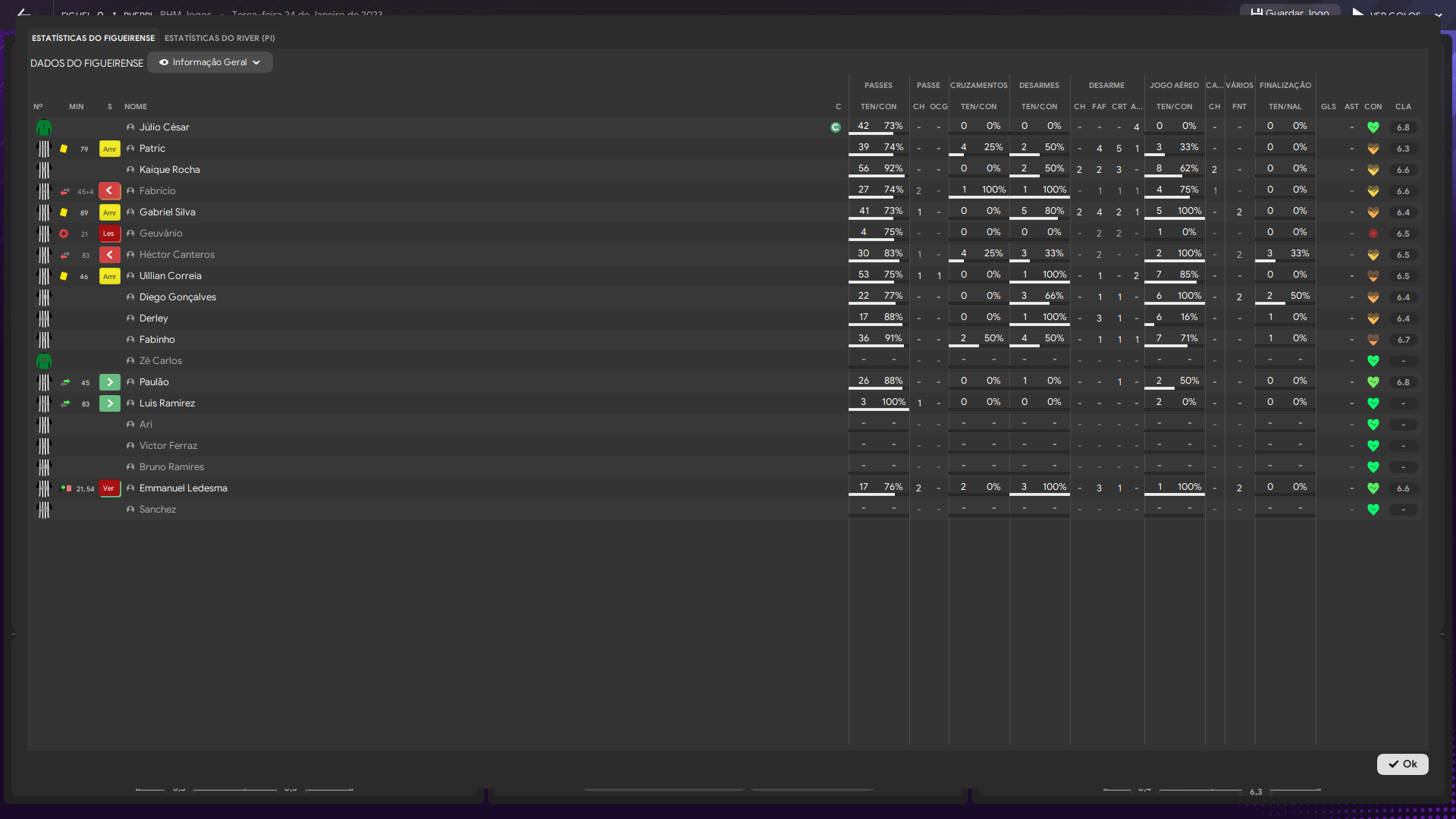Sort by the Ast column header
The height and width of the screenshot is (819, 1456).
1351,107
